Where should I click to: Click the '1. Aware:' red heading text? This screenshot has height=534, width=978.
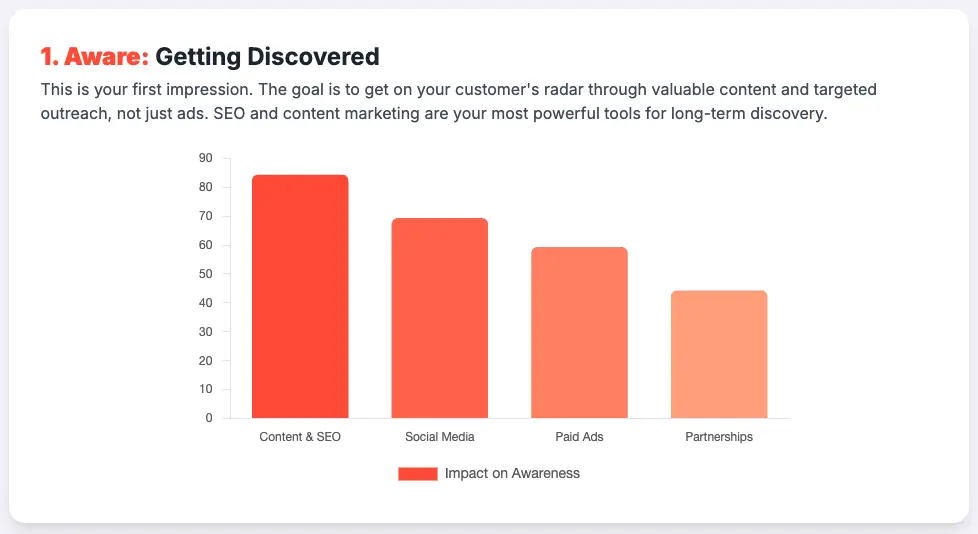tap(95, 57)
